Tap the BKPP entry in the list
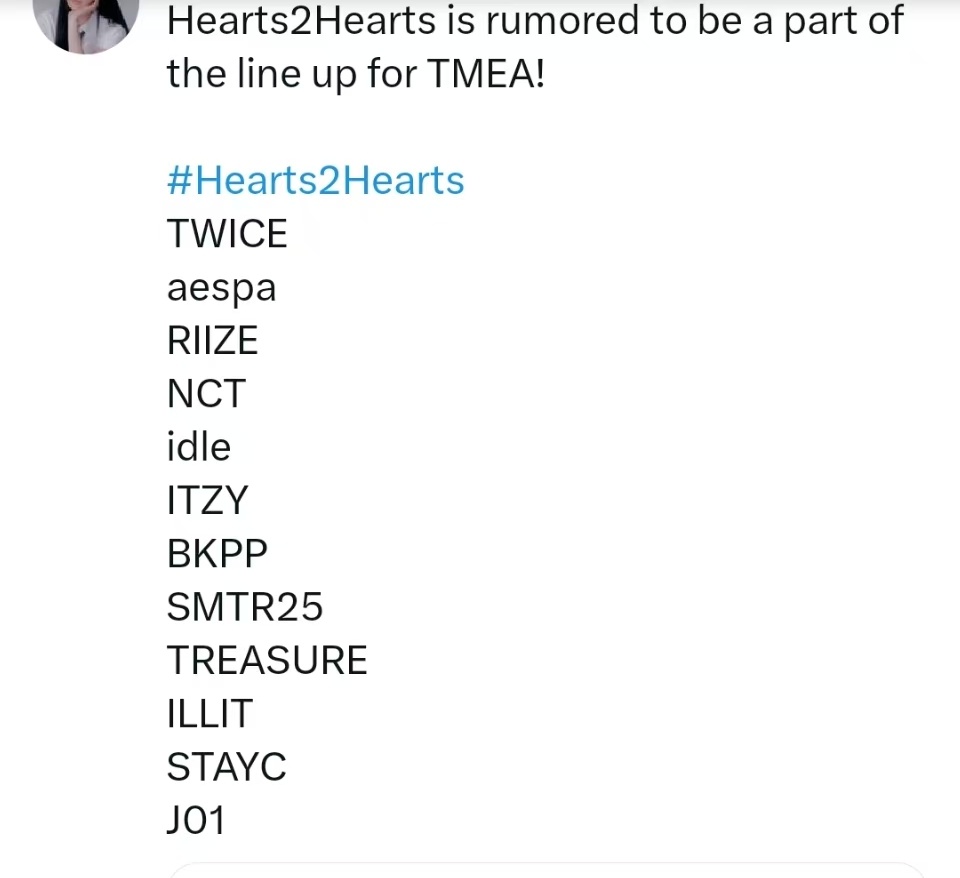 pyautogui.click(x=217, y=553)
